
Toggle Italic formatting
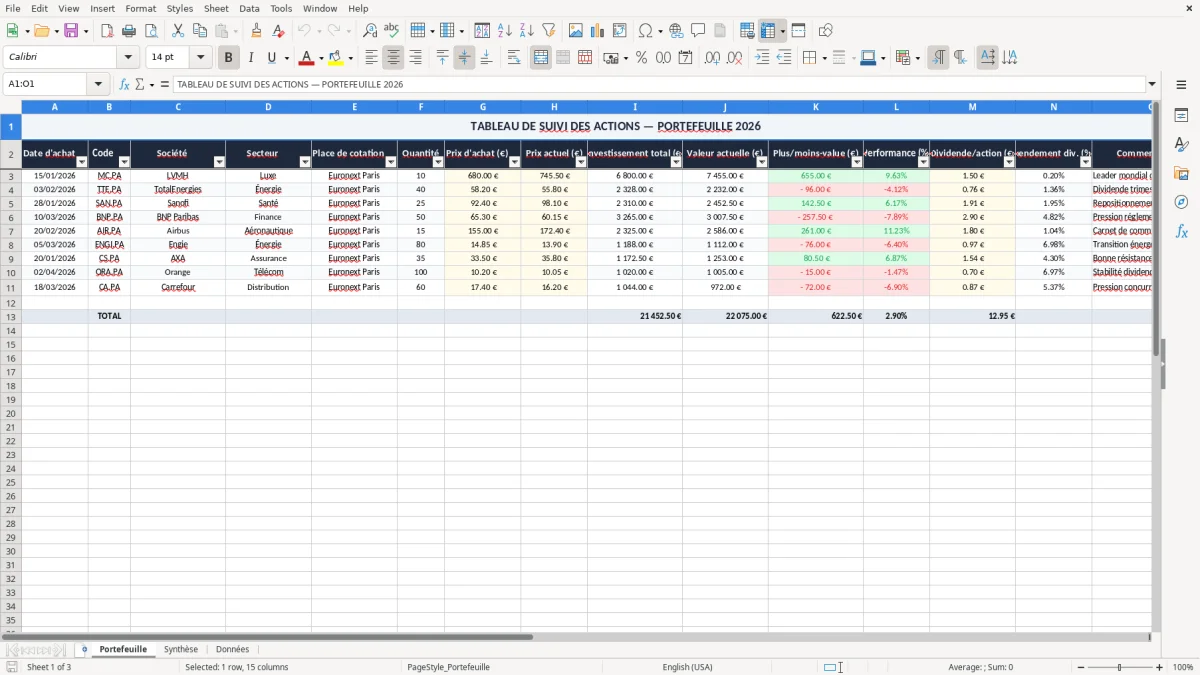tap(251, 58)
